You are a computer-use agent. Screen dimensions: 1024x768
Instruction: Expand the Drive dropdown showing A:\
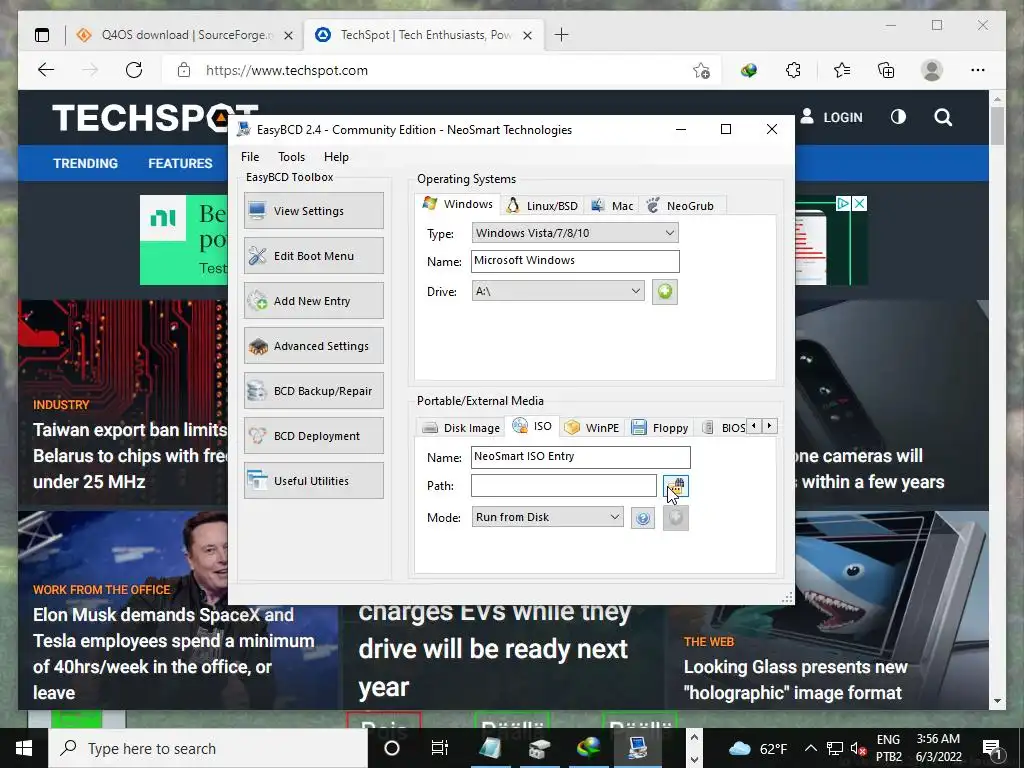pyautogui.click(x=558, y=291)
